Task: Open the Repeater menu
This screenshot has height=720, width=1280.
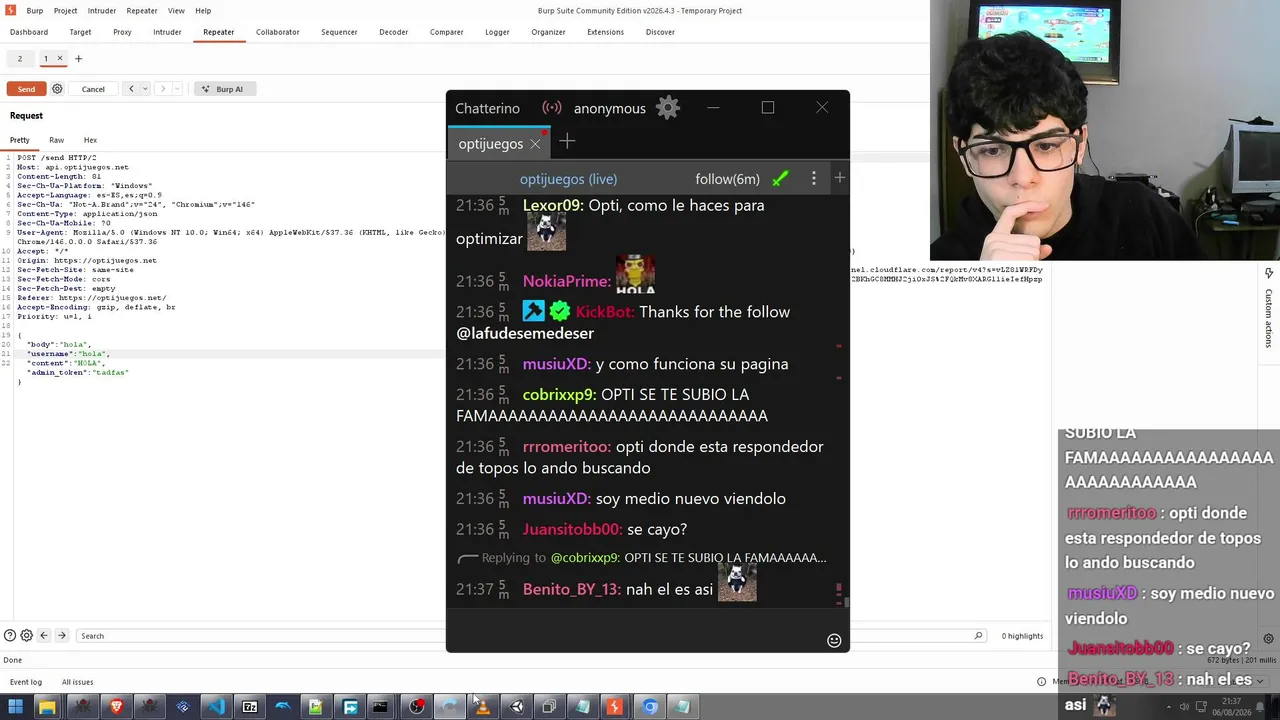Action: click(142, 11)
